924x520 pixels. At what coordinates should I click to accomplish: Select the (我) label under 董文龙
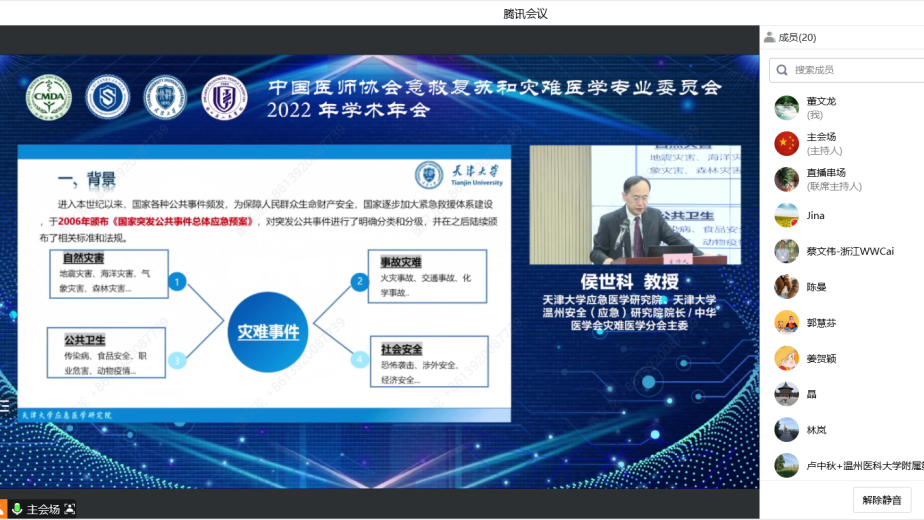(x=814, y=115)
